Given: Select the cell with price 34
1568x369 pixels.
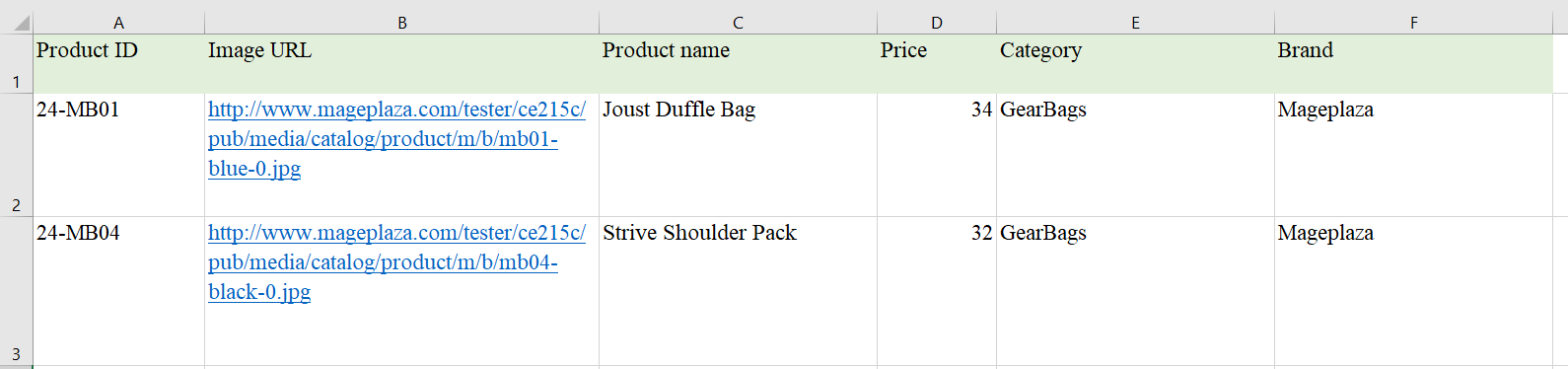Looking at the screenshot, I should pos(937,155).
